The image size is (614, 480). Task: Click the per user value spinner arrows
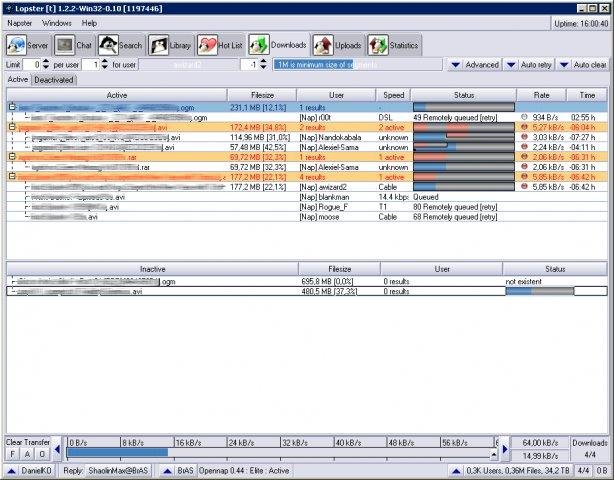coord(105,64)
